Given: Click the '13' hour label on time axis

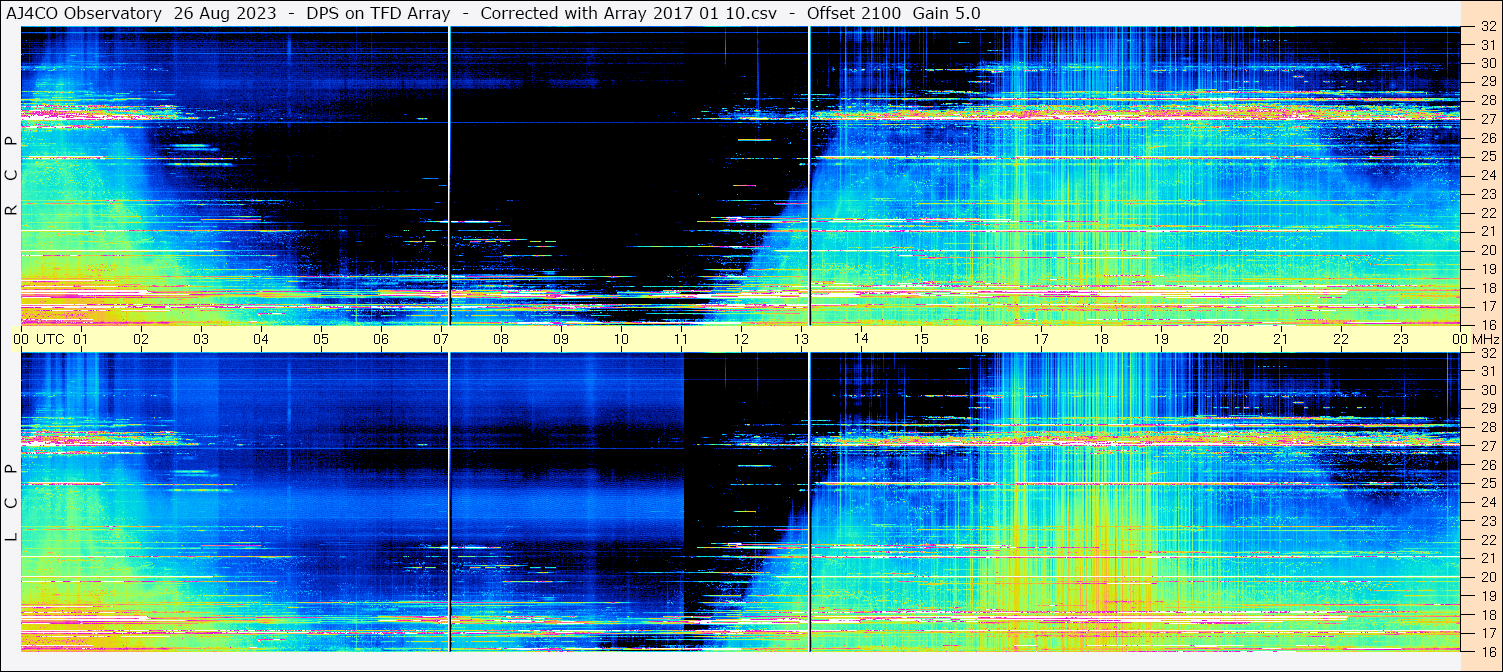Looking at the screenshot, I should tap(801, 339).
